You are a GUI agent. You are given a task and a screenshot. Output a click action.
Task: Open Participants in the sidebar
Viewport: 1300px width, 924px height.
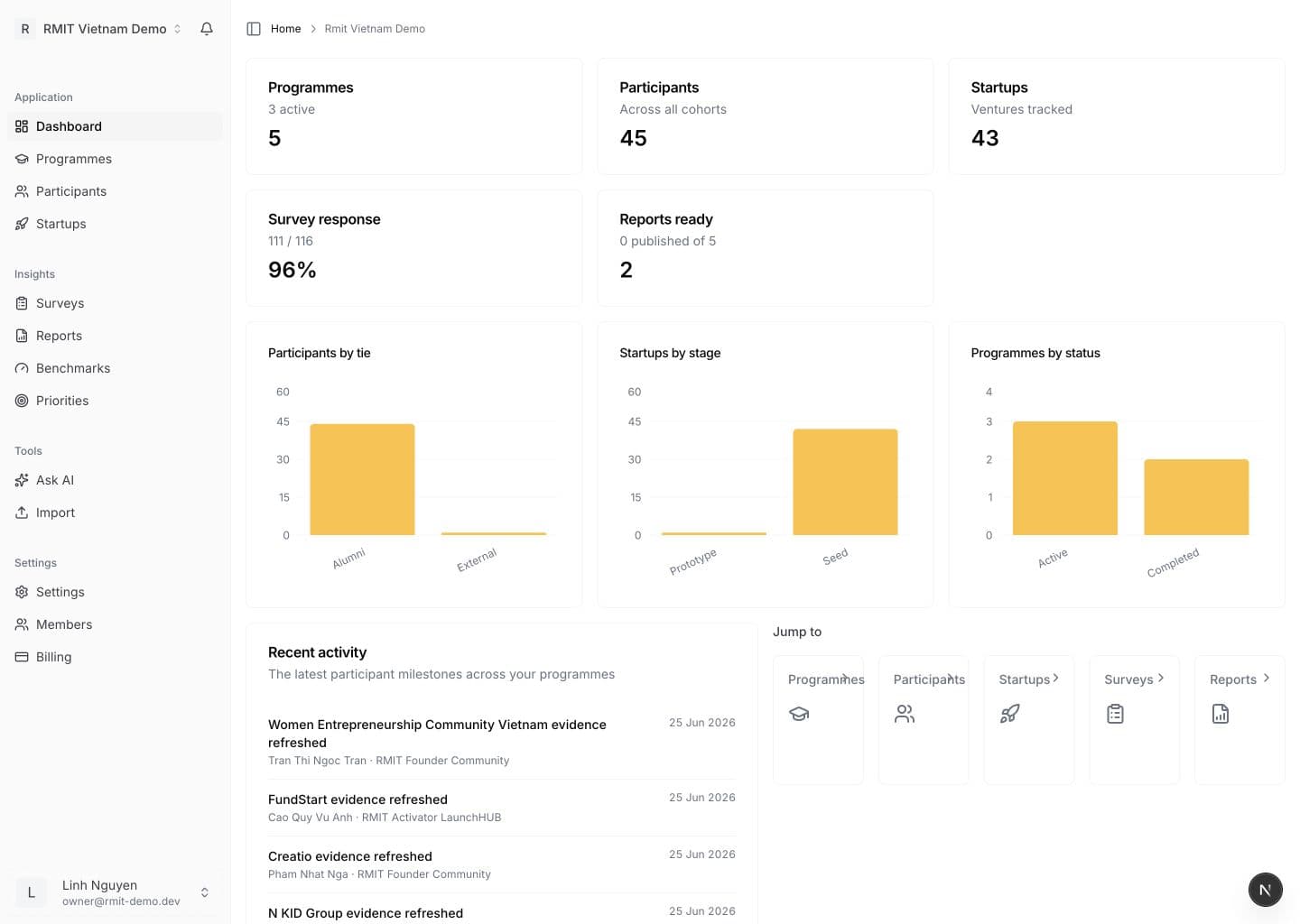tap(115, 191)
